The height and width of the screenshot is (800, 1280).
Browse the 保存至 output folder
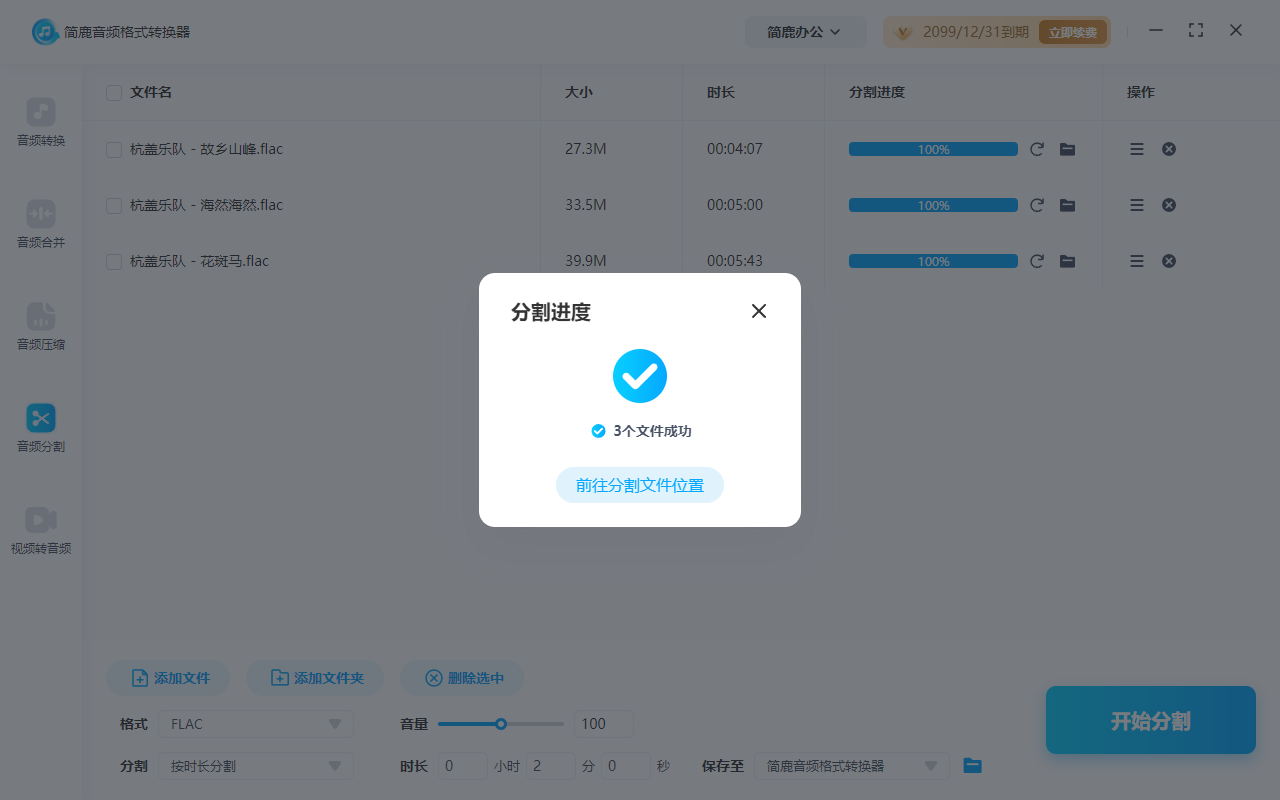click(x=972, y=765)
